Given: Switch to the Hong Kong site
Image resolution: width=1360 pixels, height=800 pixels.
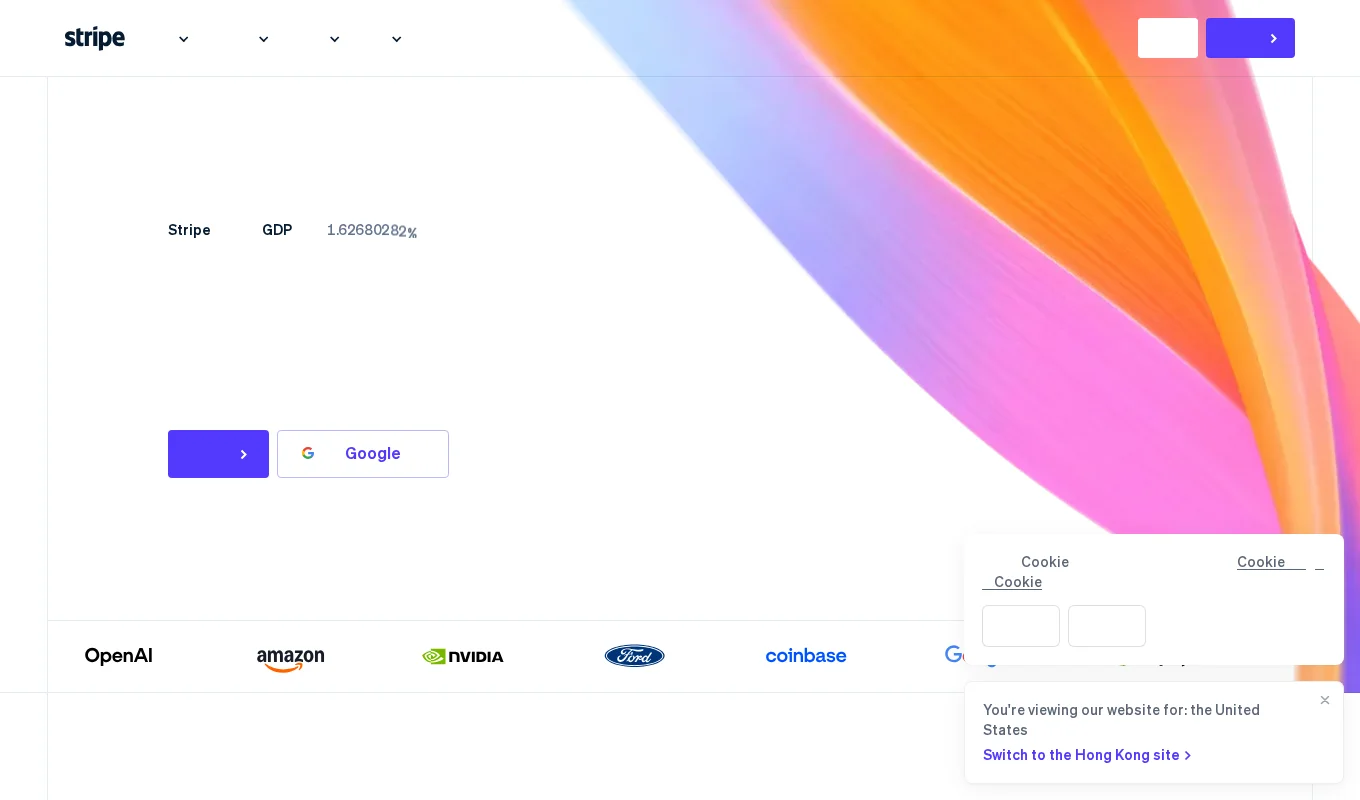Looking at the screenshot, I should point(1087,755).
